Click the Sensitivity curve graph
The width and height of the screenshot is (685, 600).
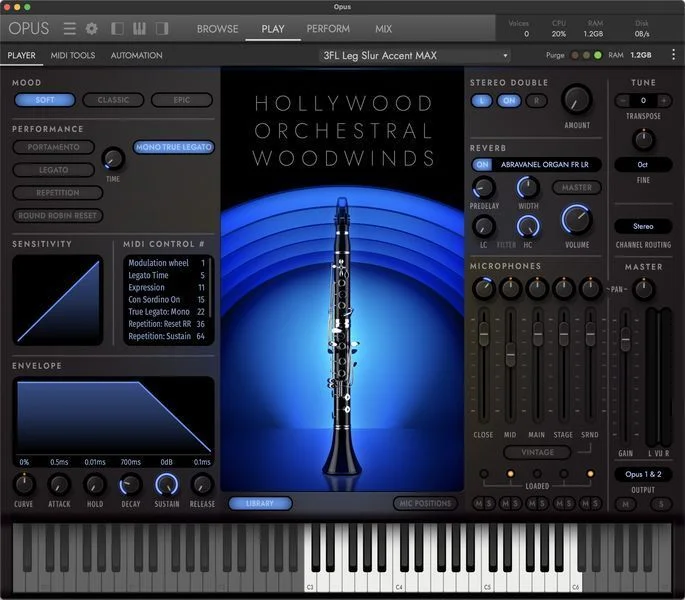click(58, 301)
